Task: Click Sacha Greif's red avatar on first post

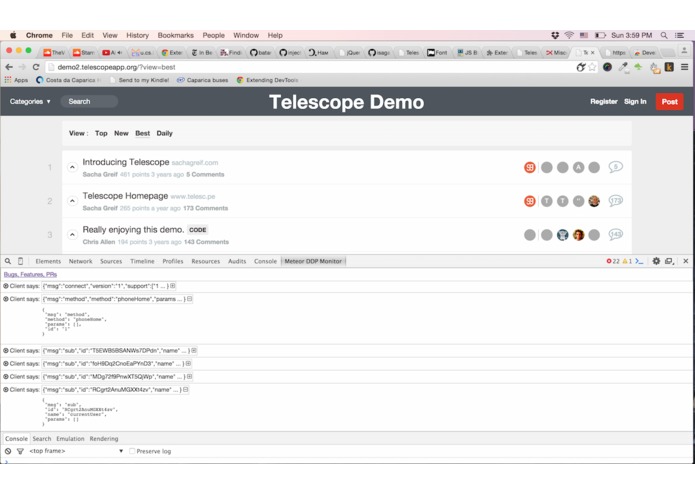Action: click(x=530, y=167)
